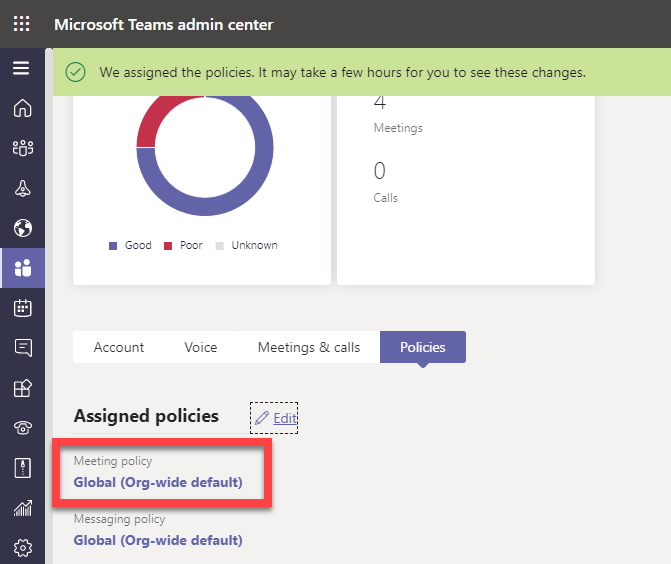The image size is (671, 564).
Task: Go to the Dashboard home icon
Action: click(x=22, y=109)
